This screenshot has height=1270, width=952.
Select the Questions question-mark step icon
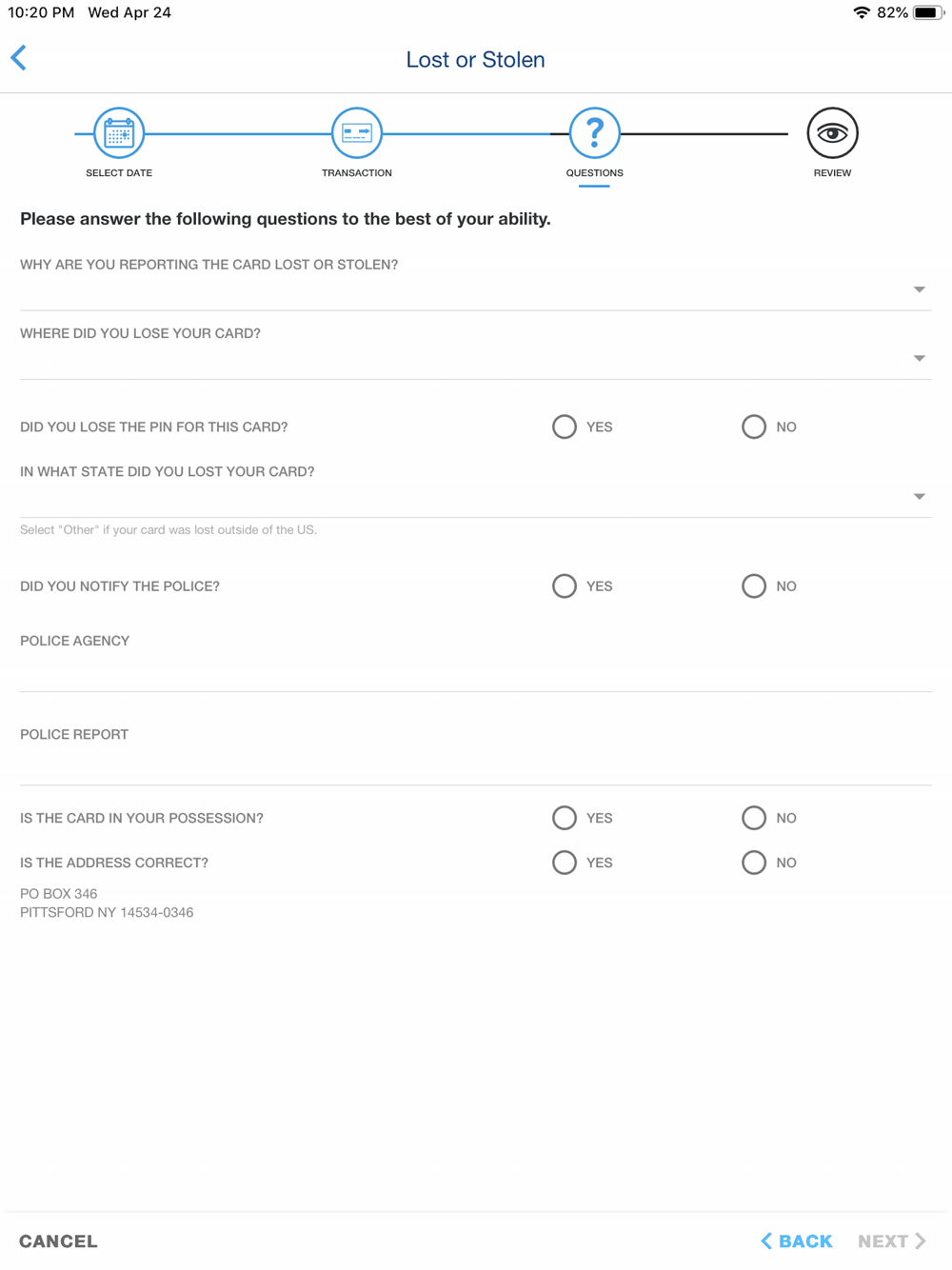point(595,133)
